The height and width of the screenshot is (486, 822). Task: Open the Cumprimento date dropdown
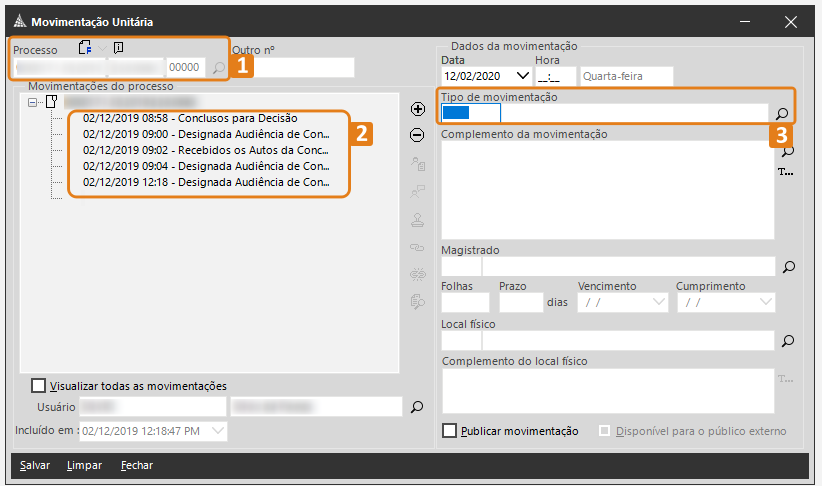pos(766,302)
